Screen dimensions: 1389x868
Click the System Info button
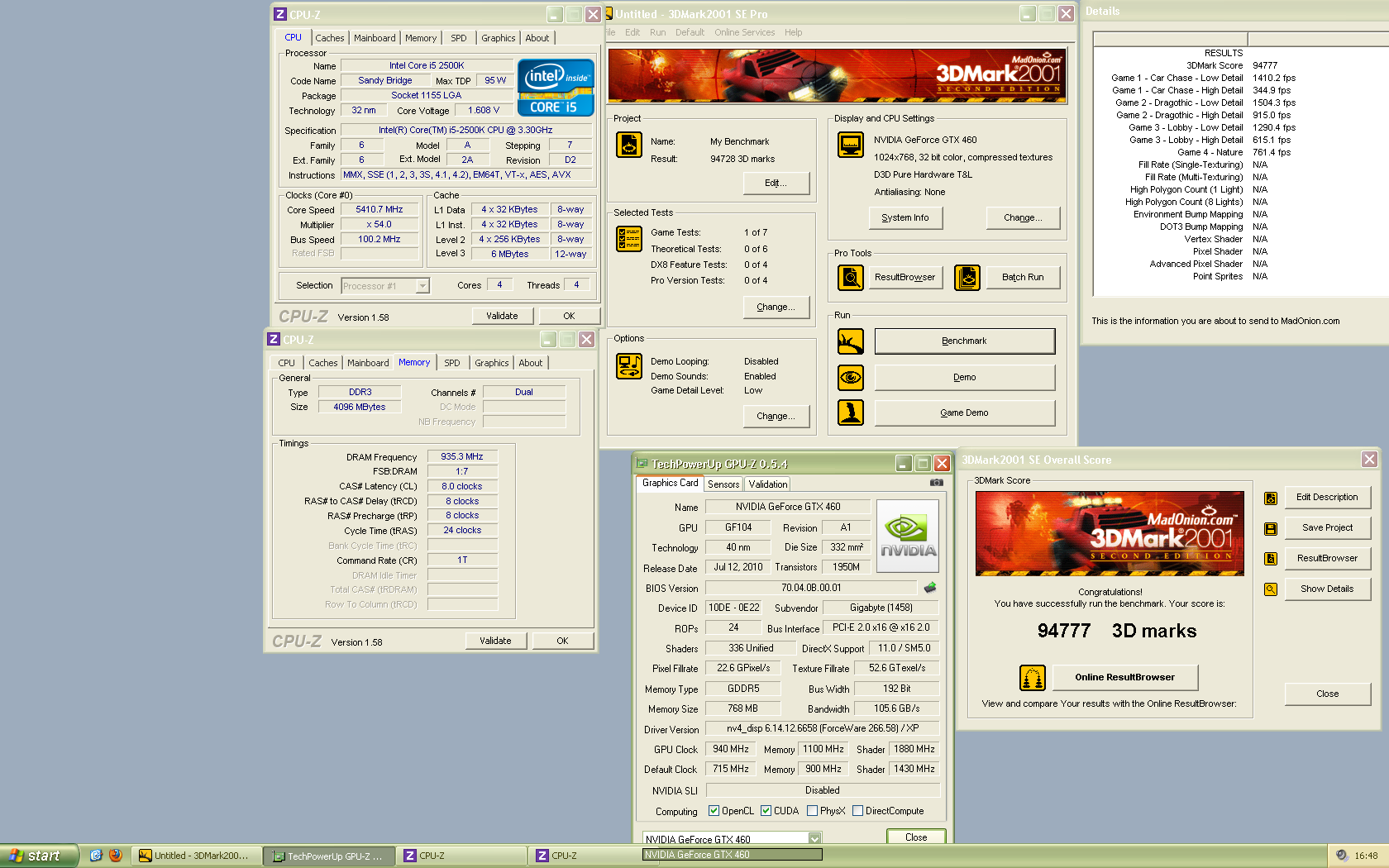point(905,218)
